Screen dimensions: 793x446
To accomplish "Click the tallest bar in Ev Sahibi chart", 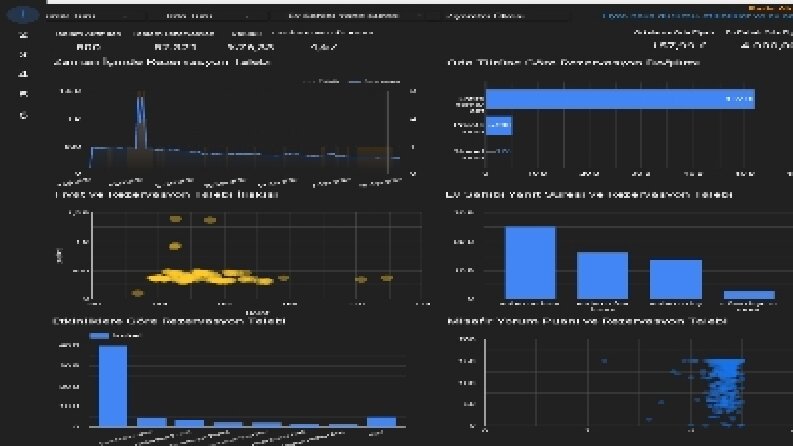I will click(530, 263).
